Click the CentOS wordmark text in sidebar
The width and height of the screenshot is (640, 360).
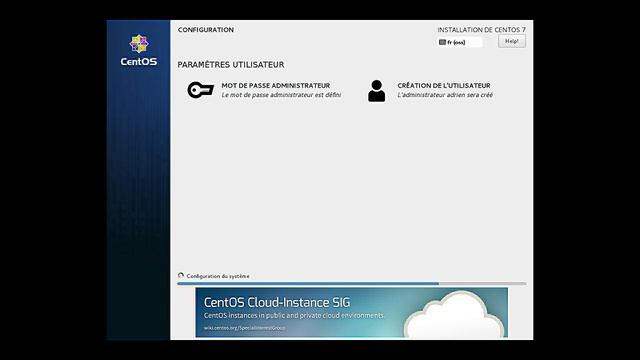click(x=139, y=62)
